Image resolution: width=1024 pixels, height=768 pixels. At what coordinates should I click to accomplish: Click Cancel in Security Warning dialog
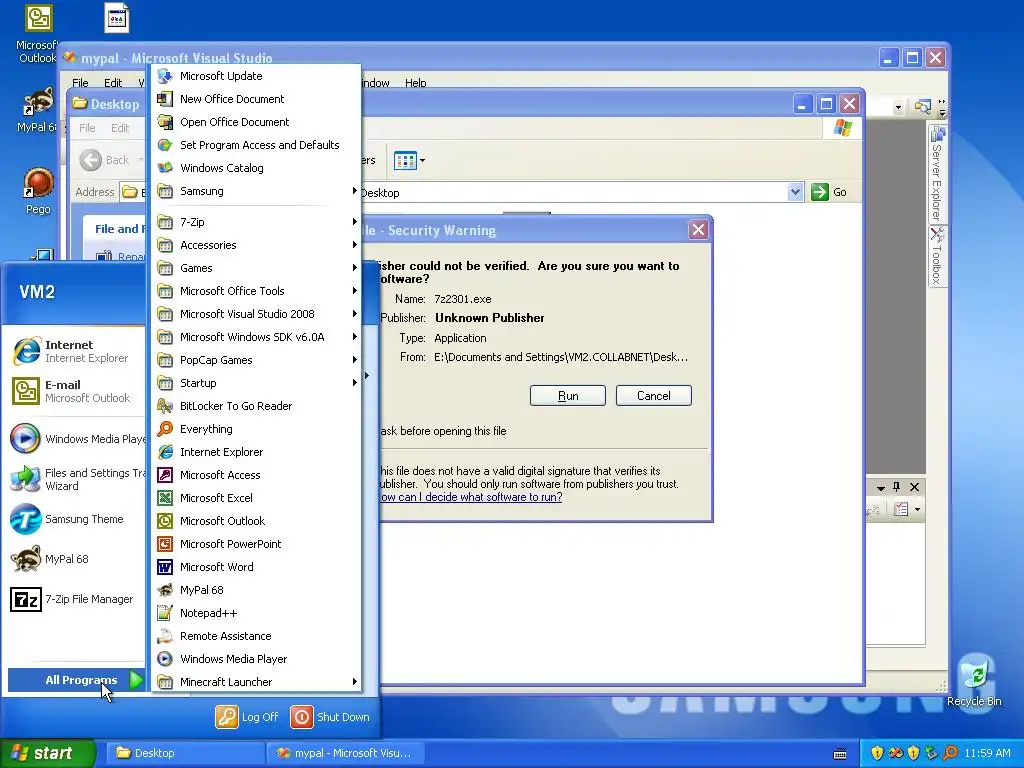coord(653,396)
